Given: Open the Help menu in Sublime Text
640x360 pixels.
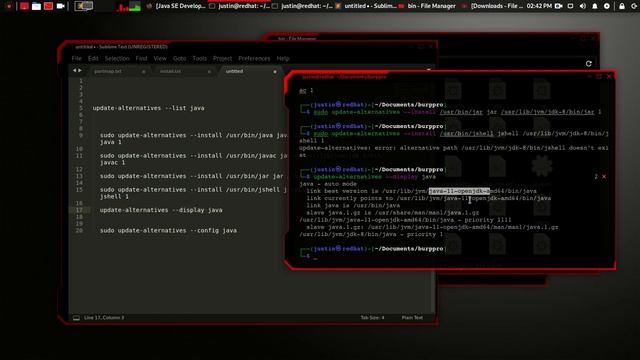Looking at the screenshot, I should (x=283, y=58).
